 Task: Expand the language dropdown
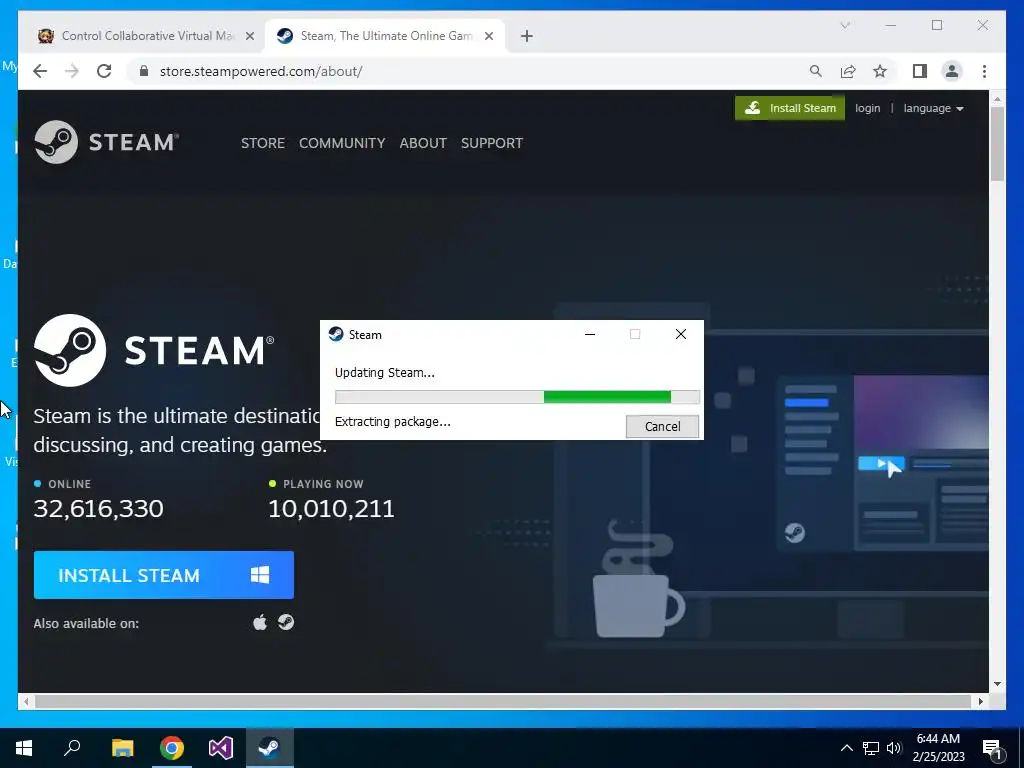(x=933, y=108)
